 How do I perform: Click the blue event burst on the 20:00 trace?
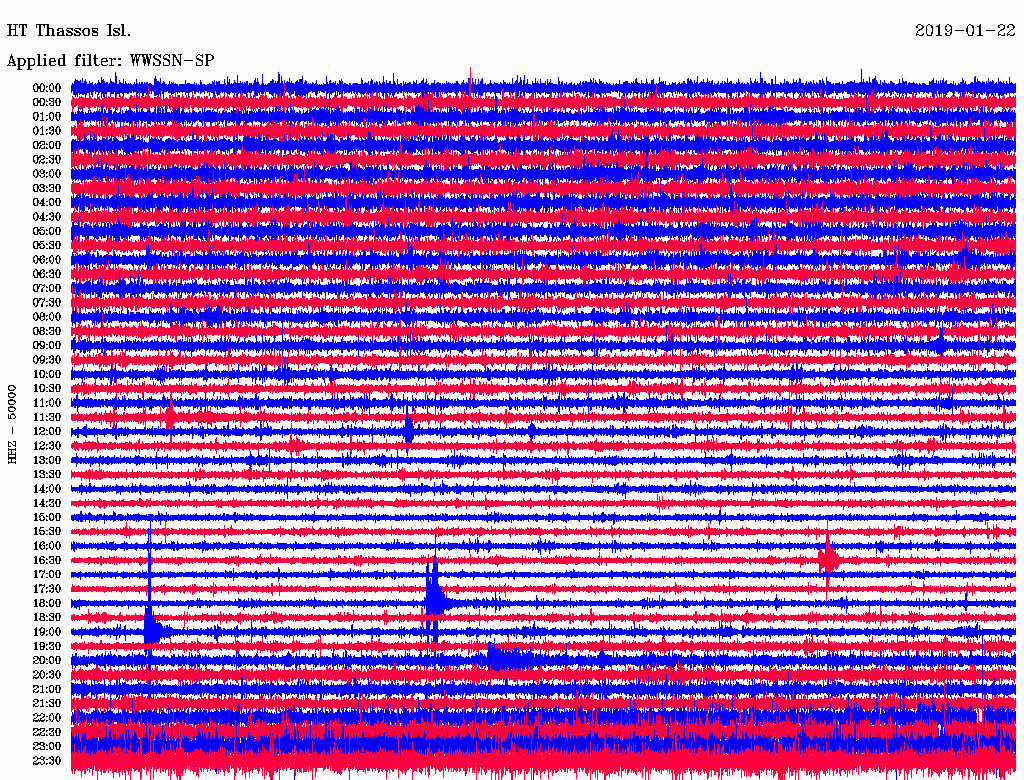(x=509, y=657)
